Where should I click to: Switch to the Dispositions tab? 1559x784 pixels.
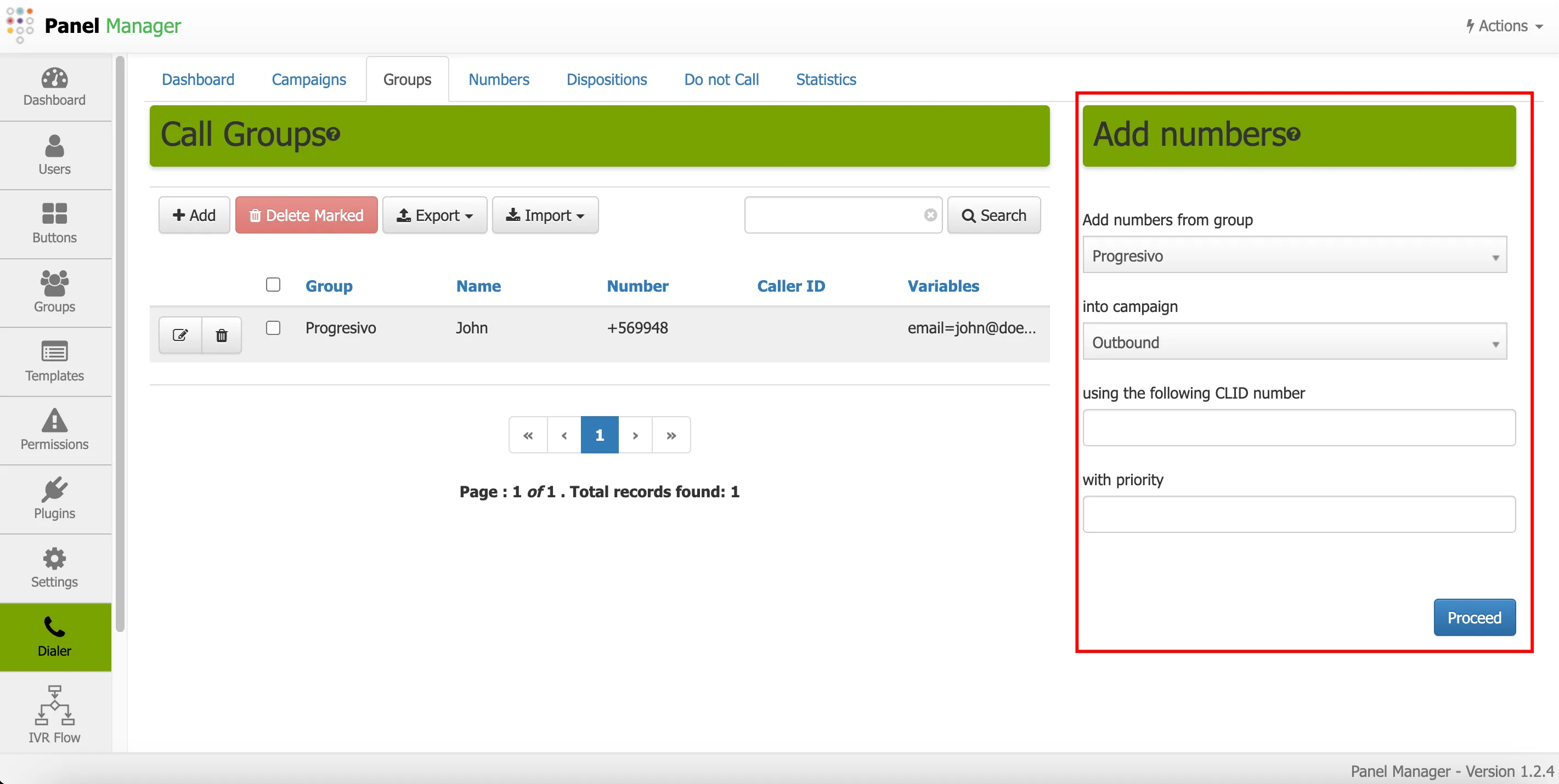606,78
